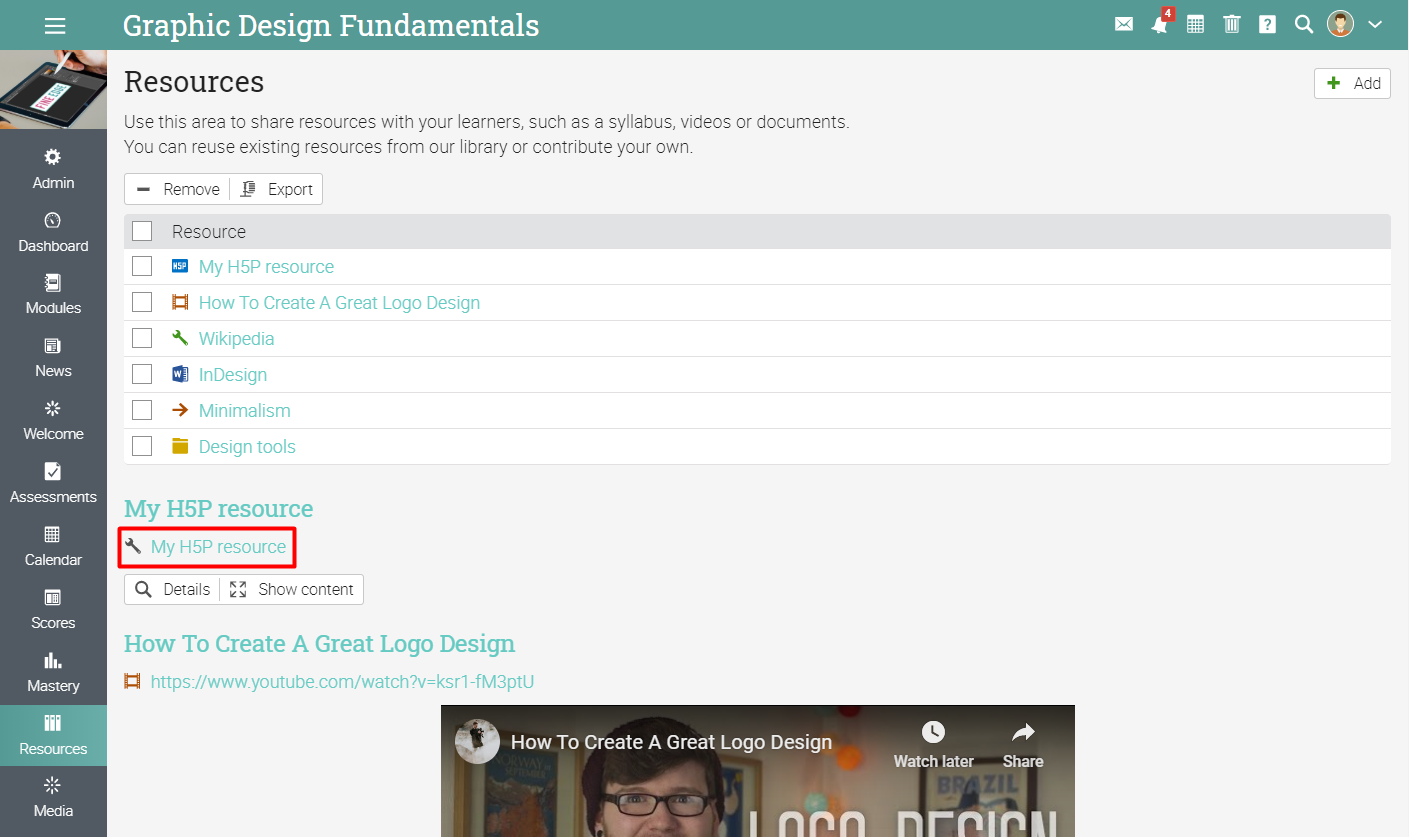Open Calendar in sidebar
1409x837 pixels.
pyautogui.click(x=53, y=546)
